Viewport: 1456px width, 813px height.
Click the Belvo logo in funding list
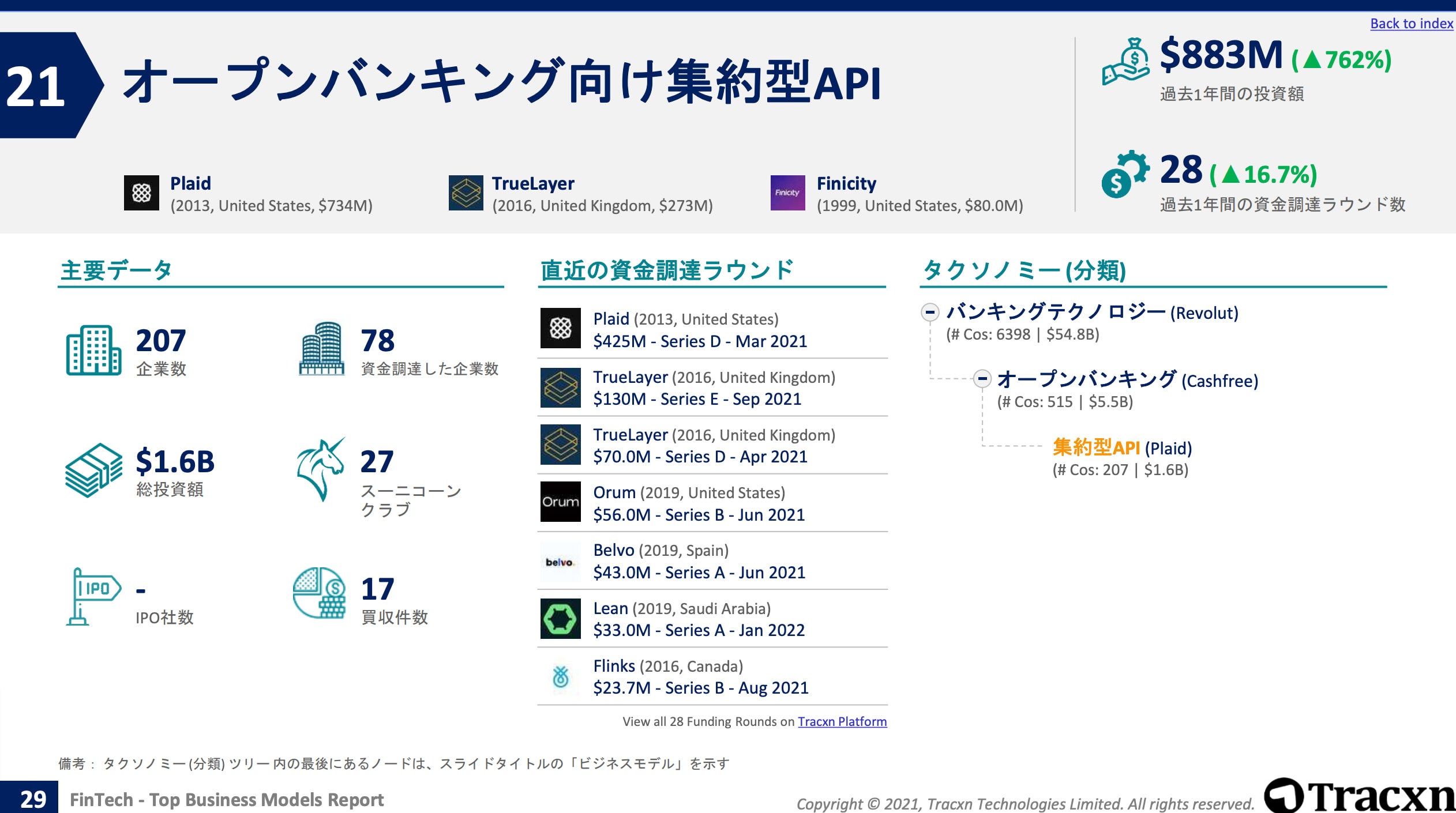[560, 561]
